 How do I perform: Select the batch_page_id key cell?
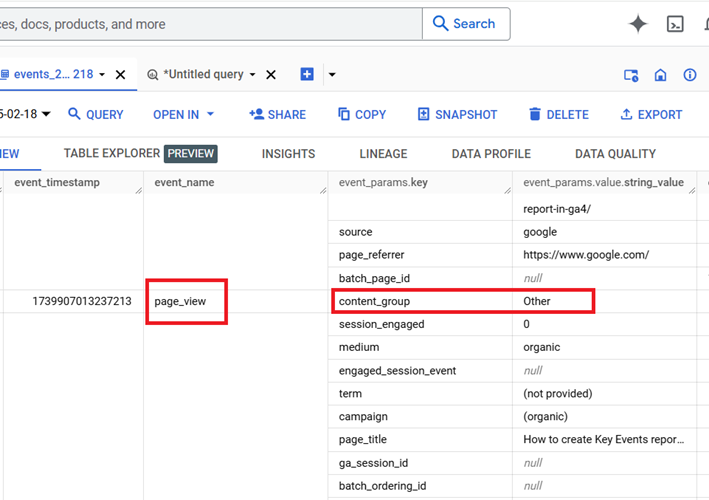421,278
